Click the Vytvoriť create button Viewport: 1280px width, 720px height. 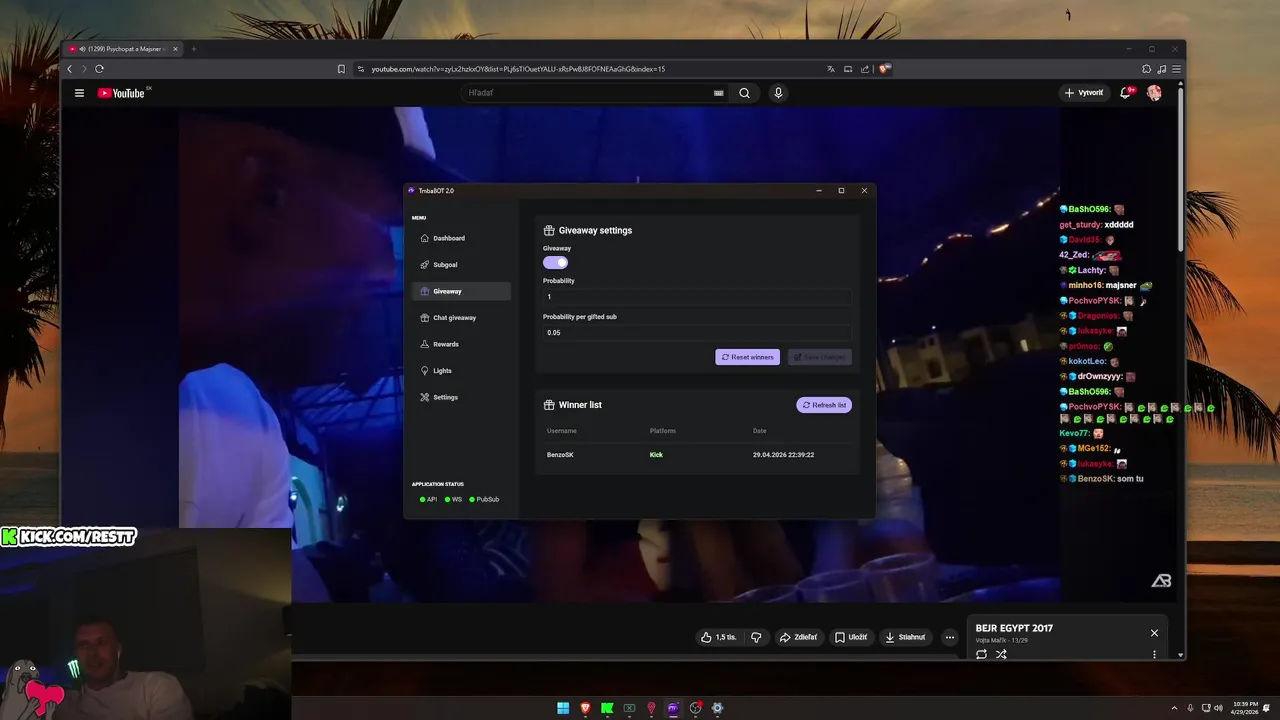pyautogui.click(x=1084, y=93)
